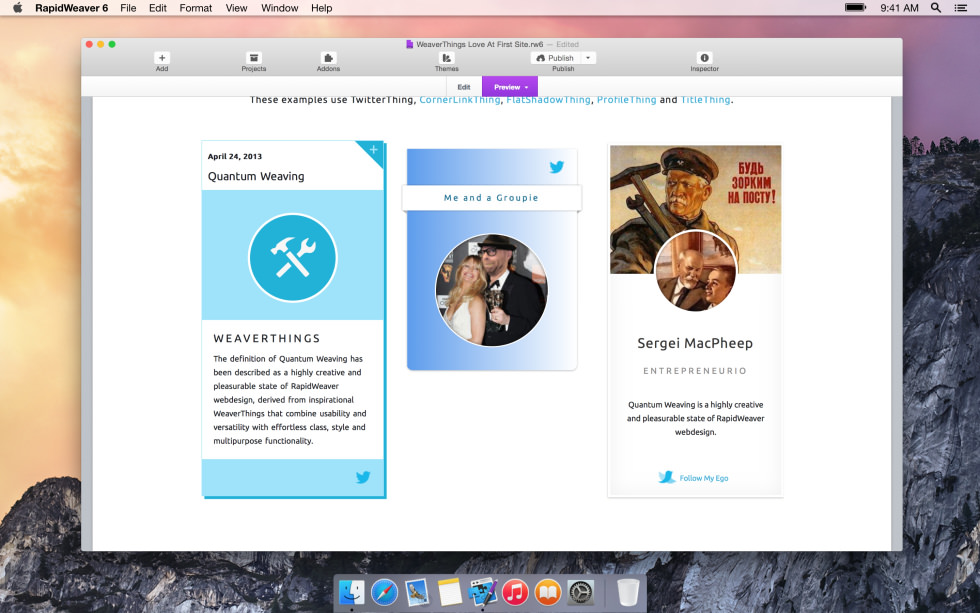Open the Themes toolbar icon

click(x=447, y=58)
